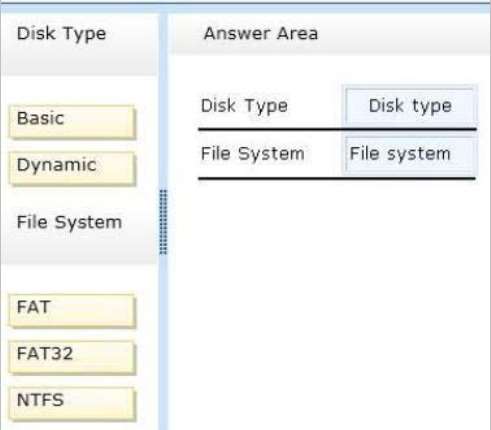Click the dotted splitter grip handle

(x=163, y=222)
